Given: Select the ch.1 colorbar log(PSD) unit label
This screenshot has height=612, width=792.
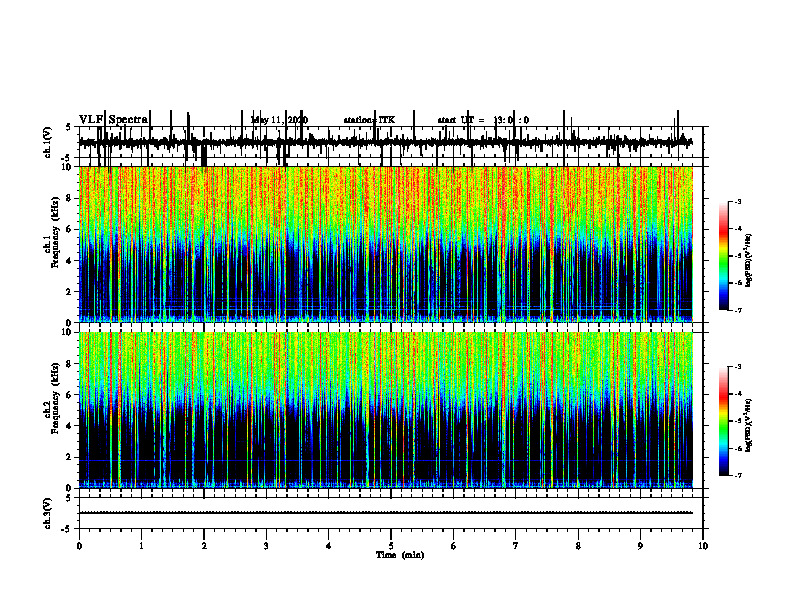Looking at the screenshot, I should 748,260.
